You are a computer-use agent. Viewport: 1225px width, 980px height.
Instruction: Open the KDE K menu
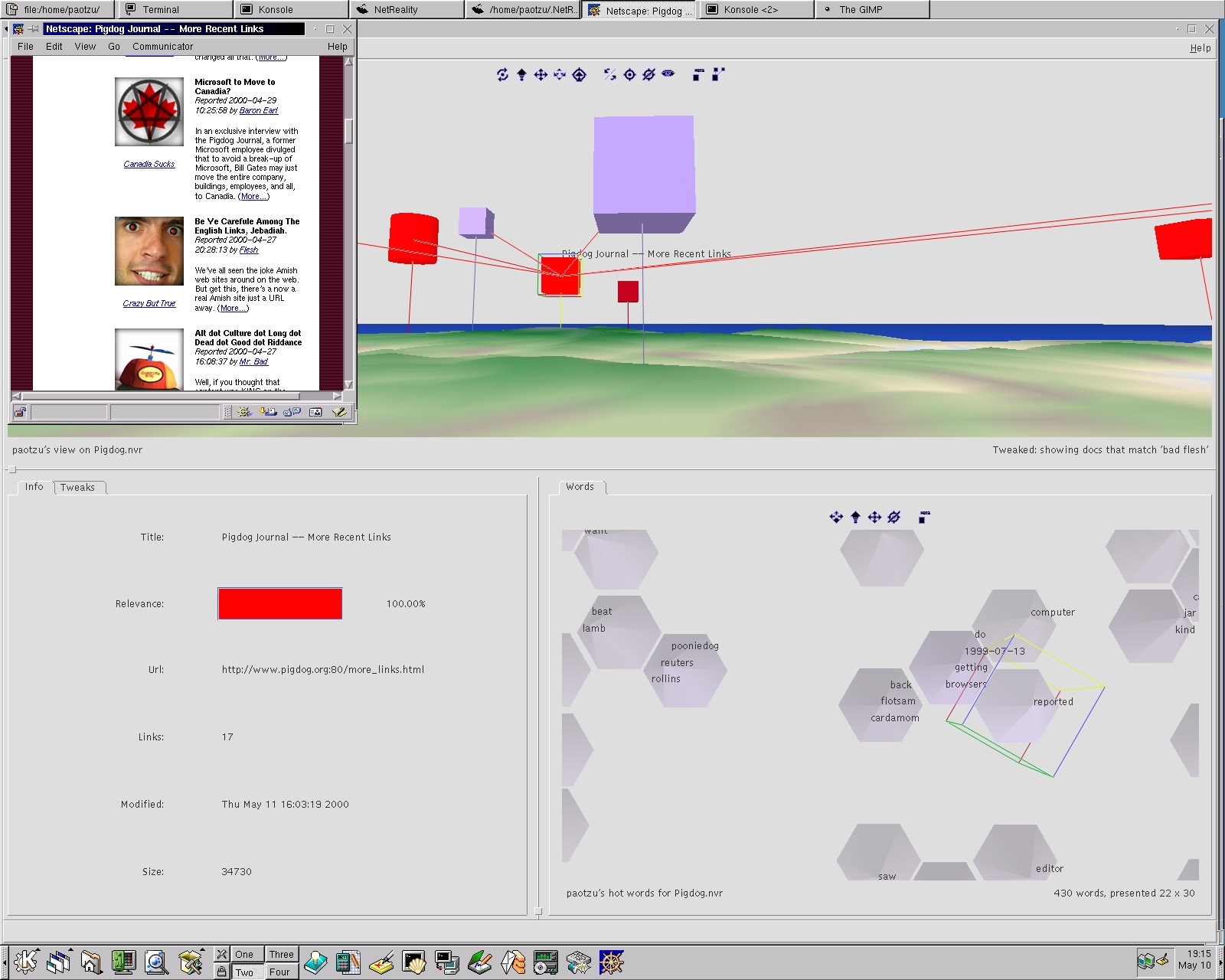25,962
